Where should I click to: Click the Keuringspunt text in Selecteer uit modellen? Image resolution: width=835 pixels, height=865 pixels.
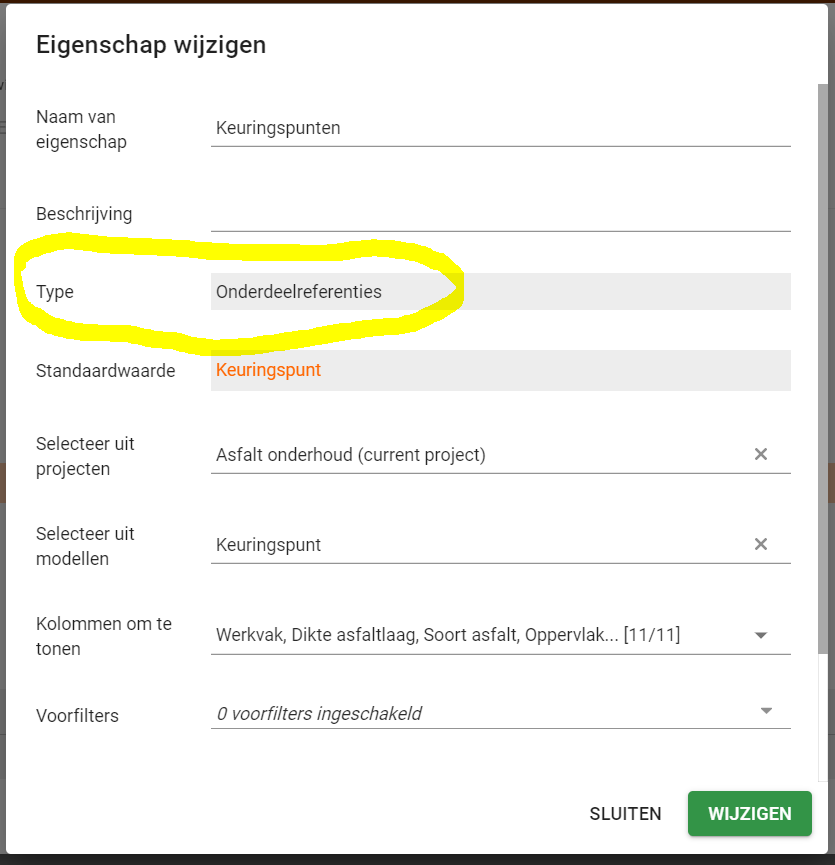coord(268,545)
